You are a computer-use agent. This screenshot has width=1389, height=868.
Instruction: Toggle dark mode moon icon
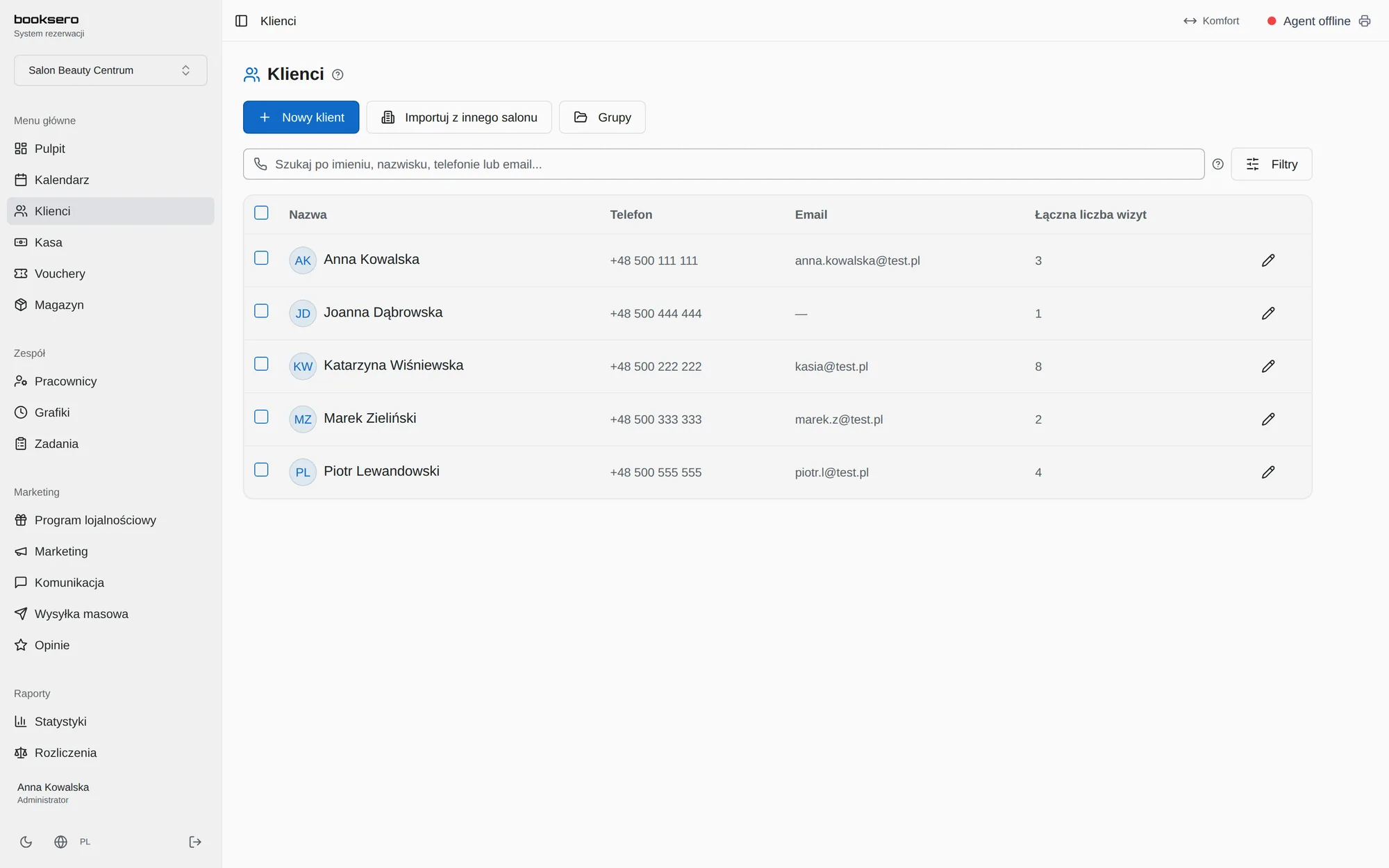26,842
